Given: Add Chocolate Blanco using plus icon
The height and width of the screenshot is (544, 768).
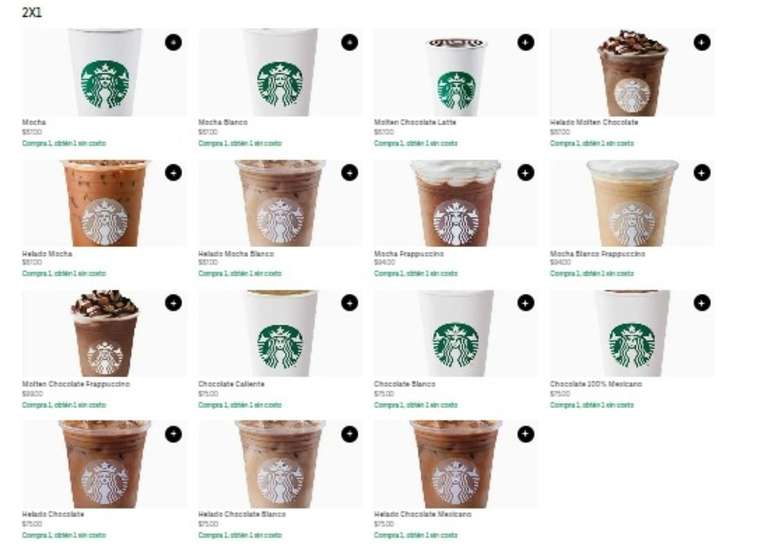Looking at the screenshot, I should 526,303.
